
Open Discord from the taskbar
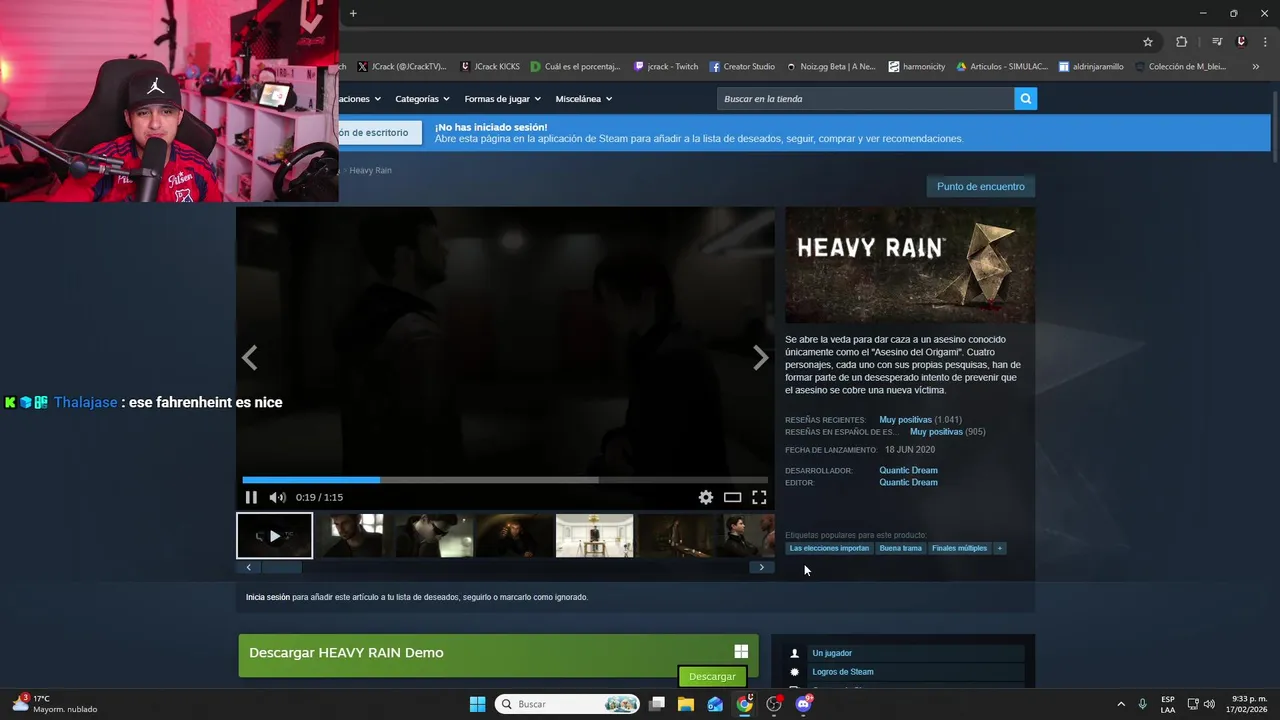[803, 704]
